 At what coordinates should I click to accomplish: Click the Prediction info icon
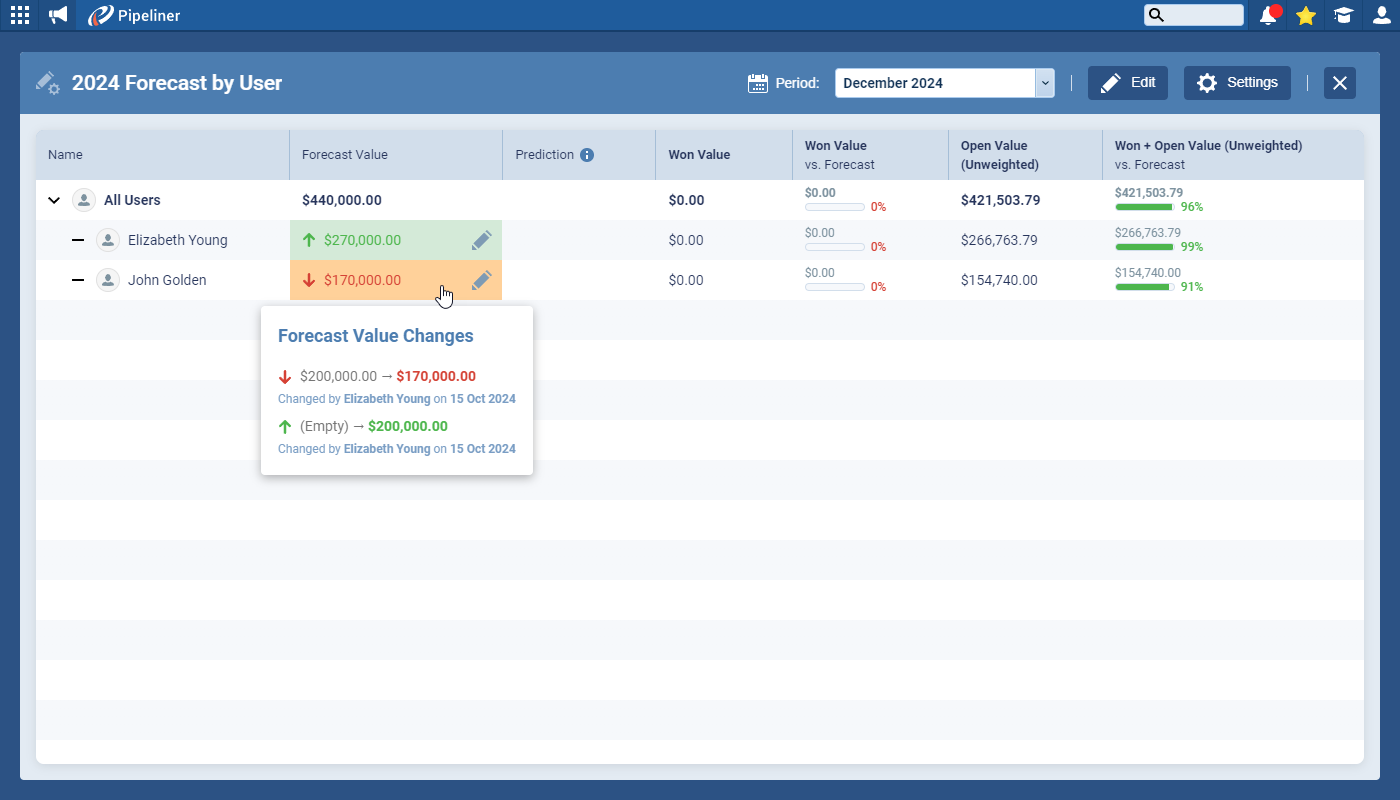point(587,155)
